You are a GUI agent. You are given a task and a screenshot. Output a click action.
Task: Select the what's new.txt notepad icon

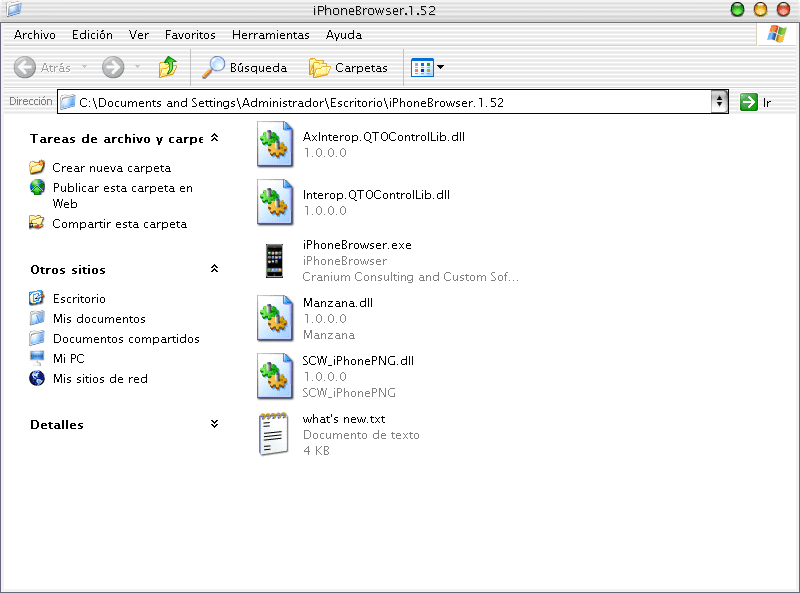point(274,434)
